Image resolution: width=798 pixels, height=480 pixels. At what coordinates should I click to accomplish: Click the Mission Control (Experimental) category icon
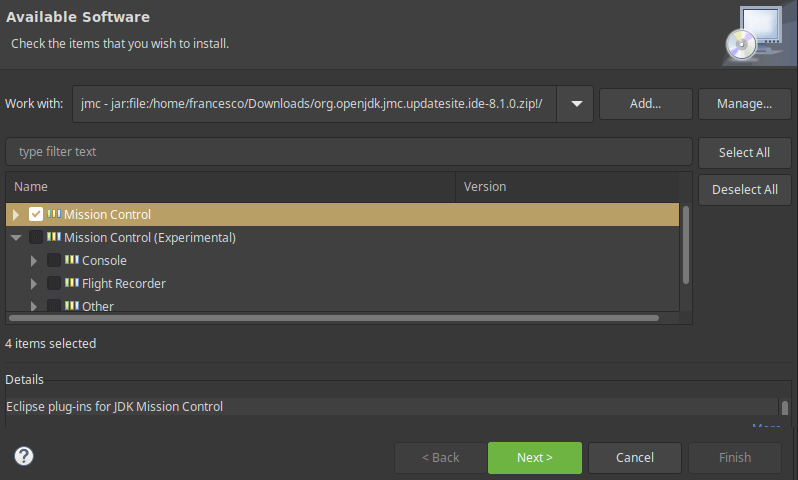point(54,237)
